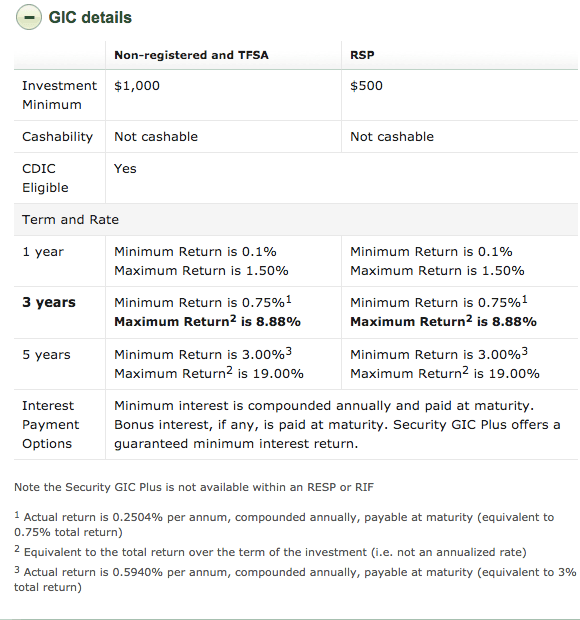The height and width of the screenshot is (620, 580).
Task: Click the $1,000 investment minimum value
Action: [x=137, y=86]
